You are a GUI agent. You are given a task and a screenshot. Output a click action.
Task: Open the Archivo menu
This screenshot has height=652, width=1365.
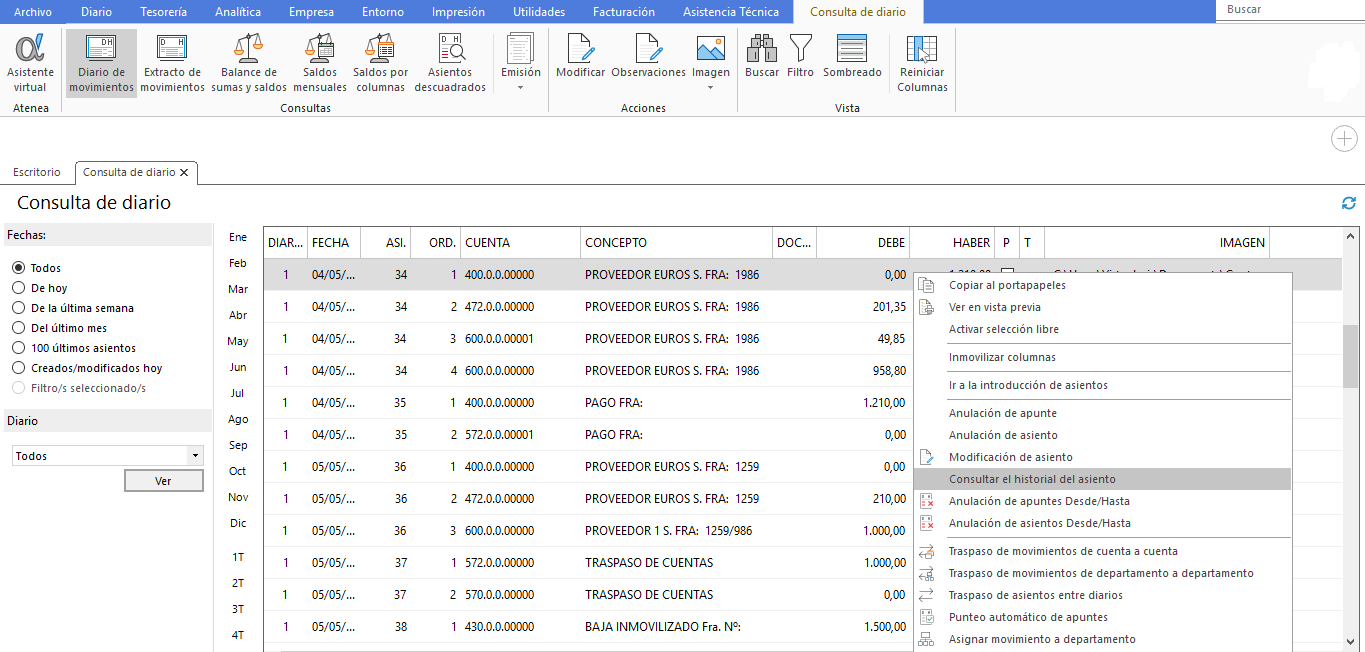[33, 12]
